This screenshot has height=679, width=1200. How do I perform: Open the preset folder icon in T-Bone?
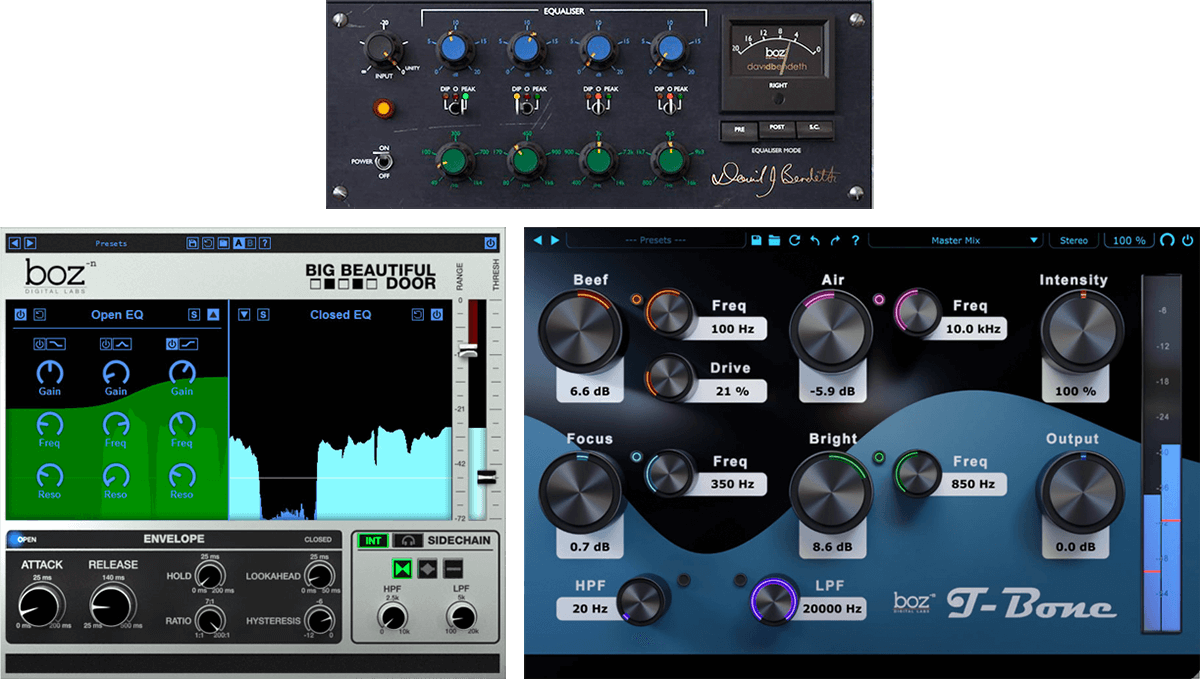pyautogui.click(x=774, y=240)
